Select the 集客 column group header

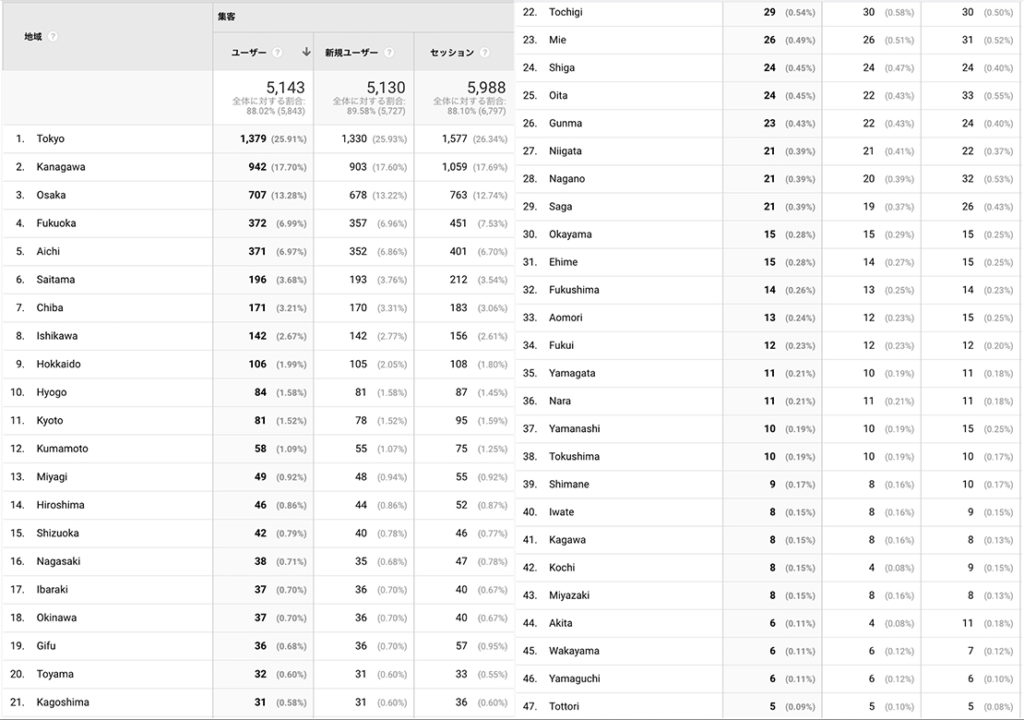226,17
